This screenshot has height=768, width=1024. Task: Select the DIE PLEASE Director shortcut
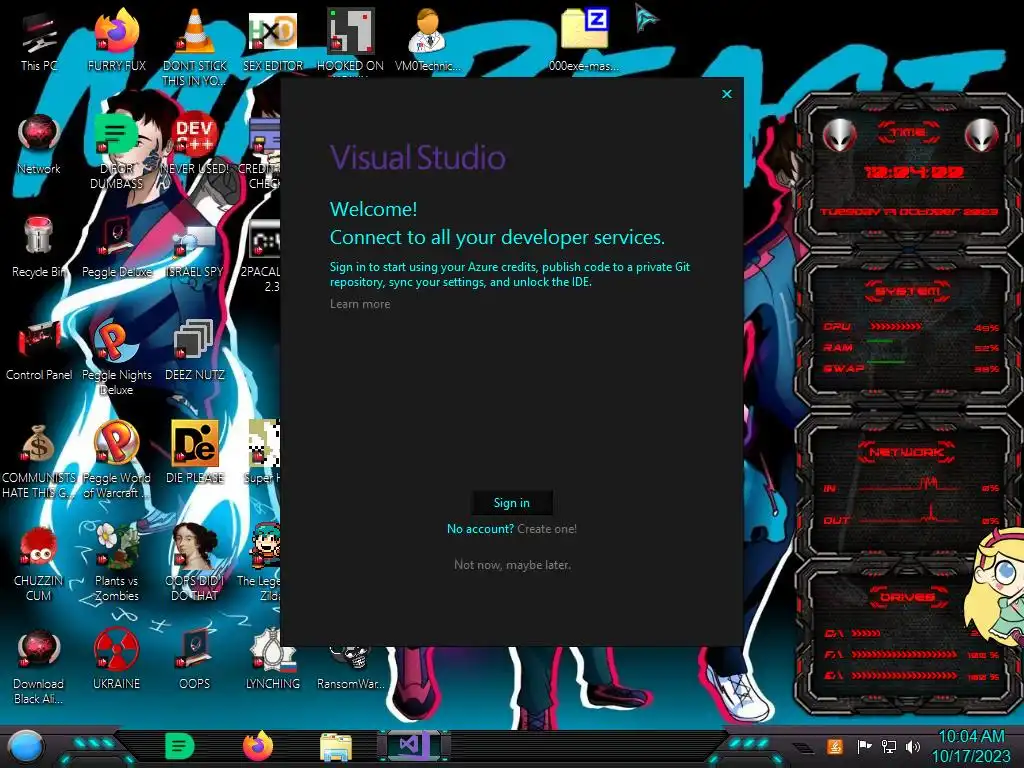(195, 452)
